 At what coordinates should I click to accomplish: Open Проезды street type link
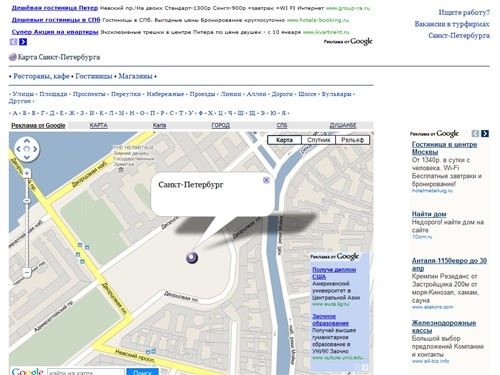(202, 94)
